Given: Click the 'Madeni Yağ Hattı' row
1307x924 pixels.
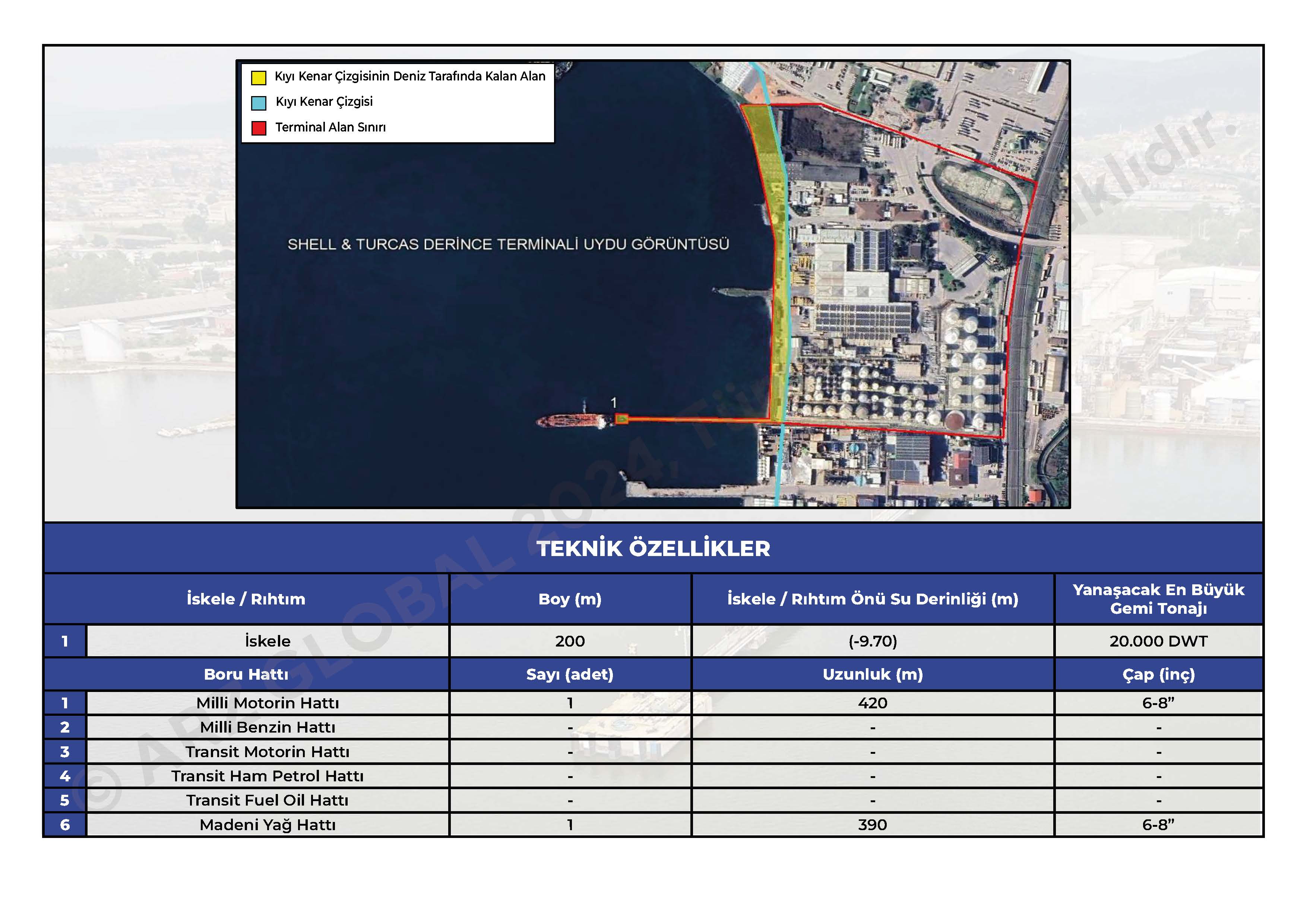Looking at the screenshot, I should [x=268, y=825].
